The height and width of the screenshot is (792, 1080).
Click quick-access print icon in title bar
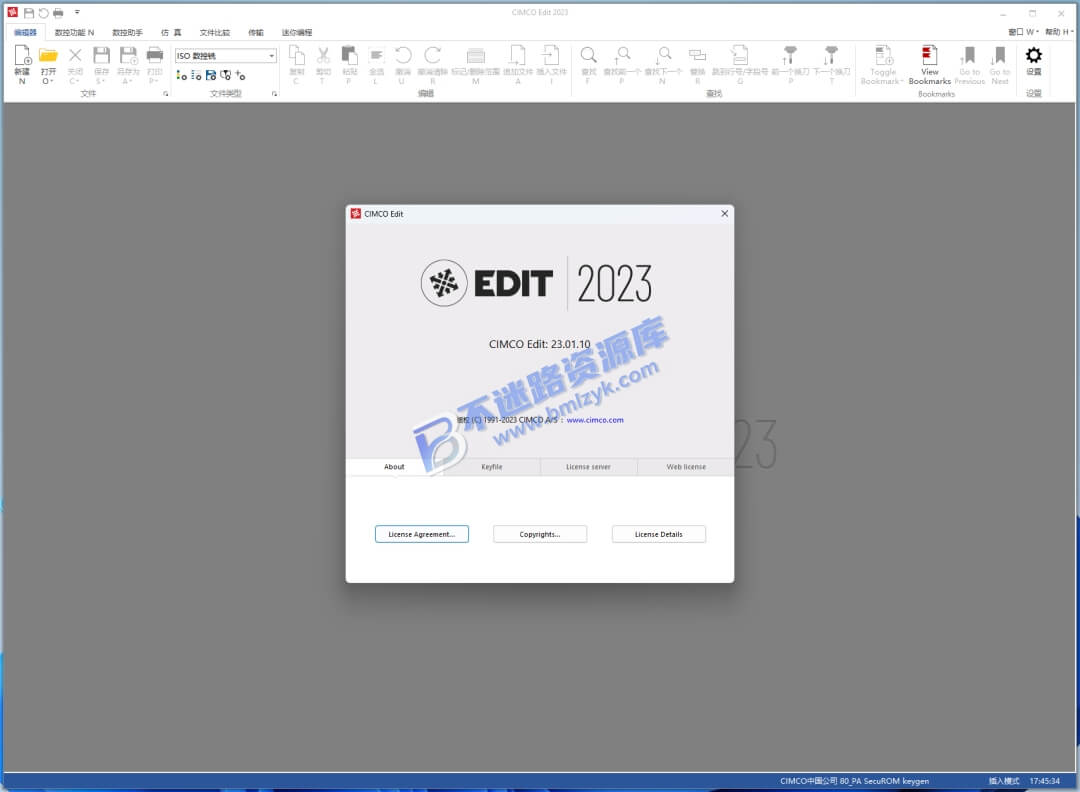[58, 12]
